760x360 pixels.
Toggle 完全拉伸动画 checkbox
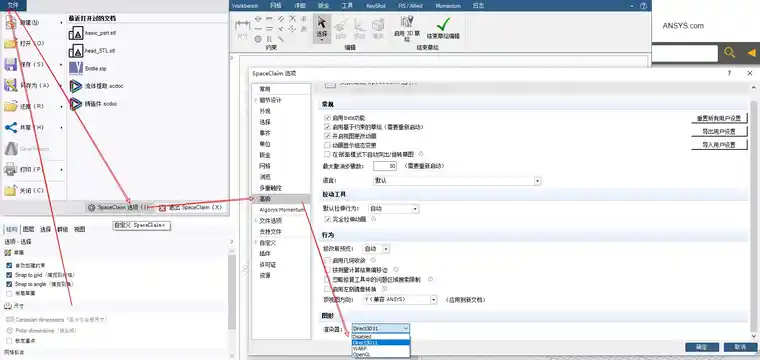[327, 219]
